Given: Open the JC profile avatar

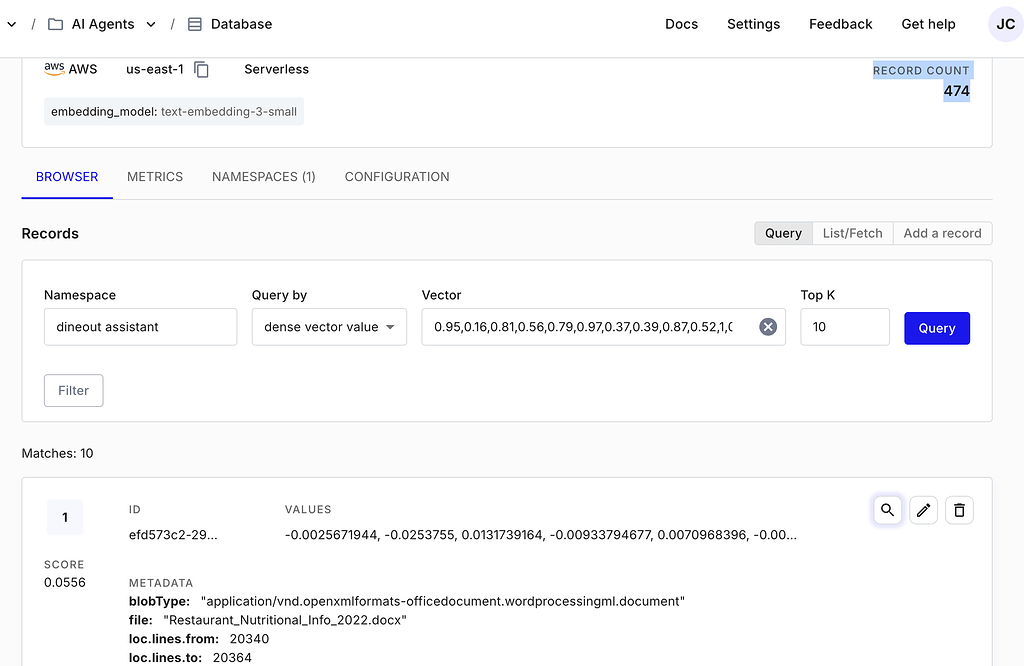Looking at the screenshot, I should pyautogui.click(x=1005, y=24).
